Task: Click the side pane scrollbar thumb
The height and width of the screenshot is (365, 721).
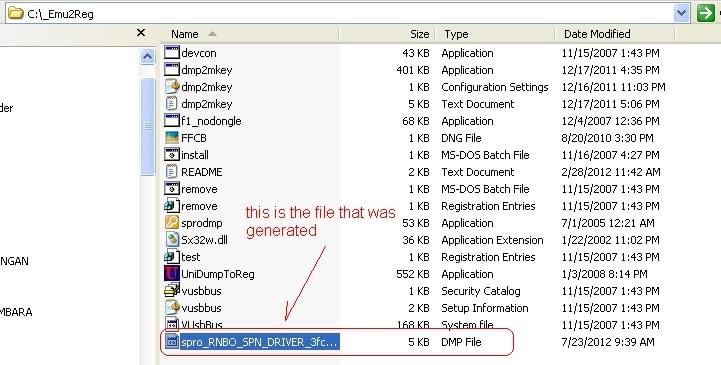Action: pyautogui.click(x=147, y=126)
